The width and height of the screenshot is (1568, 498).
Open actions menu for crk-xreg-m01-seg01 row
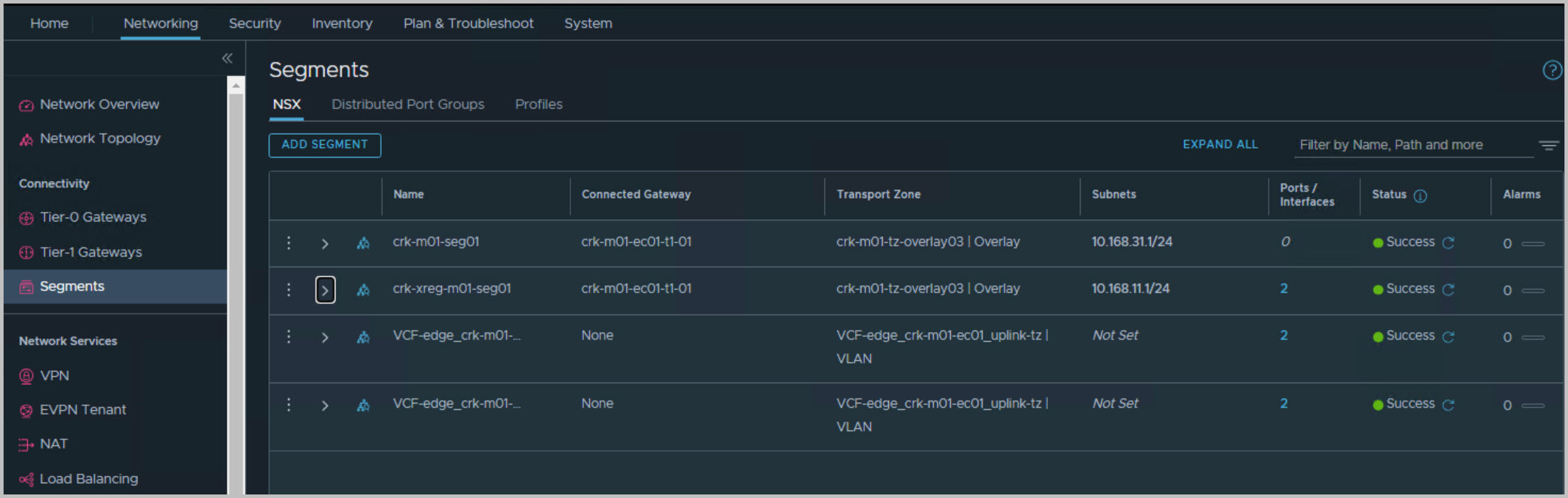click(x=289, y=289)
